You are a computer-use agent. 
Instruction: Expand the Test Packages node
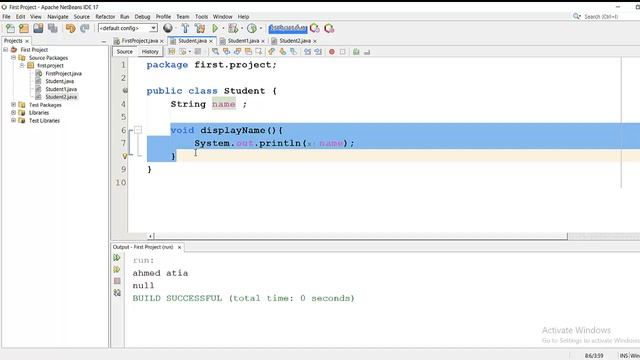coord(13,105)
